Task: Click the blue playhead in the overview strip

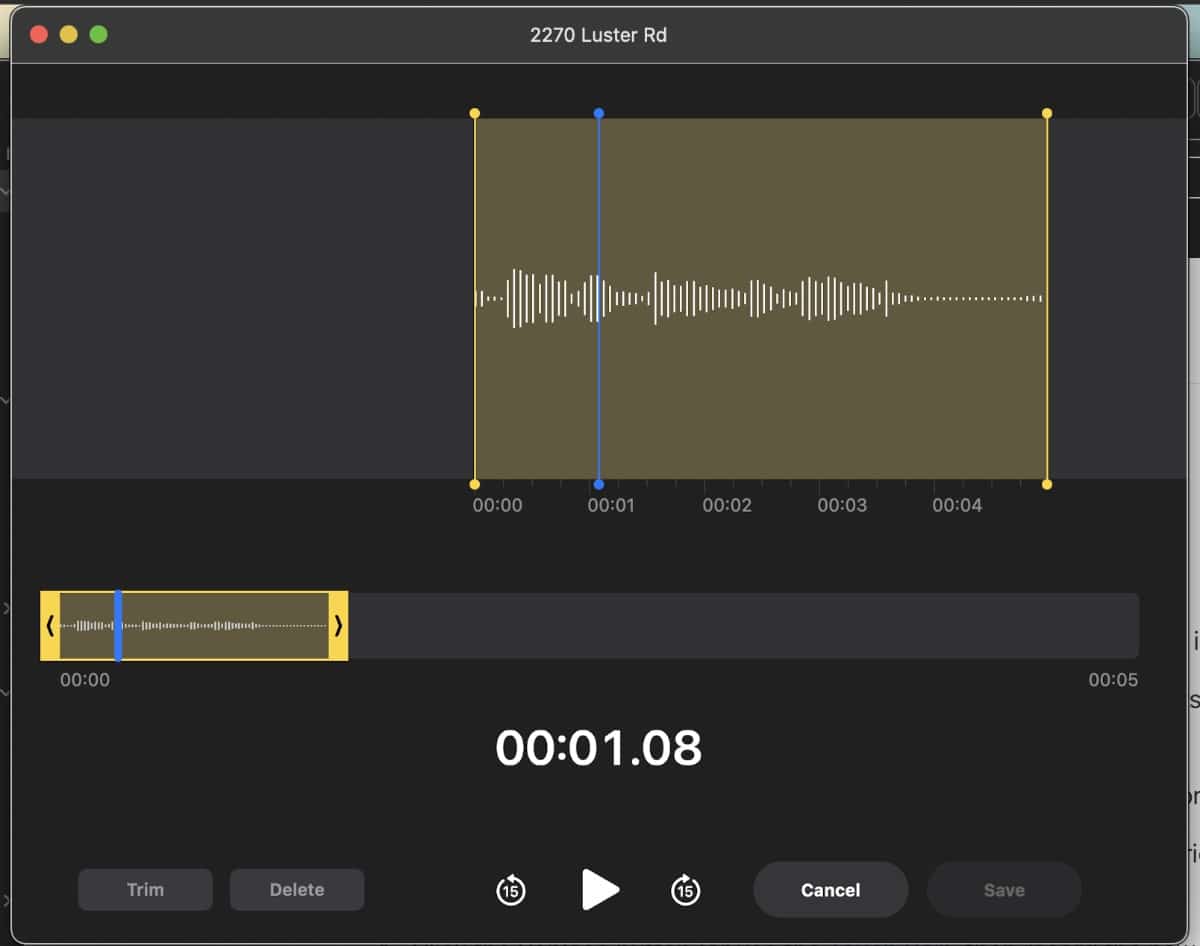Action: point(118,626)
